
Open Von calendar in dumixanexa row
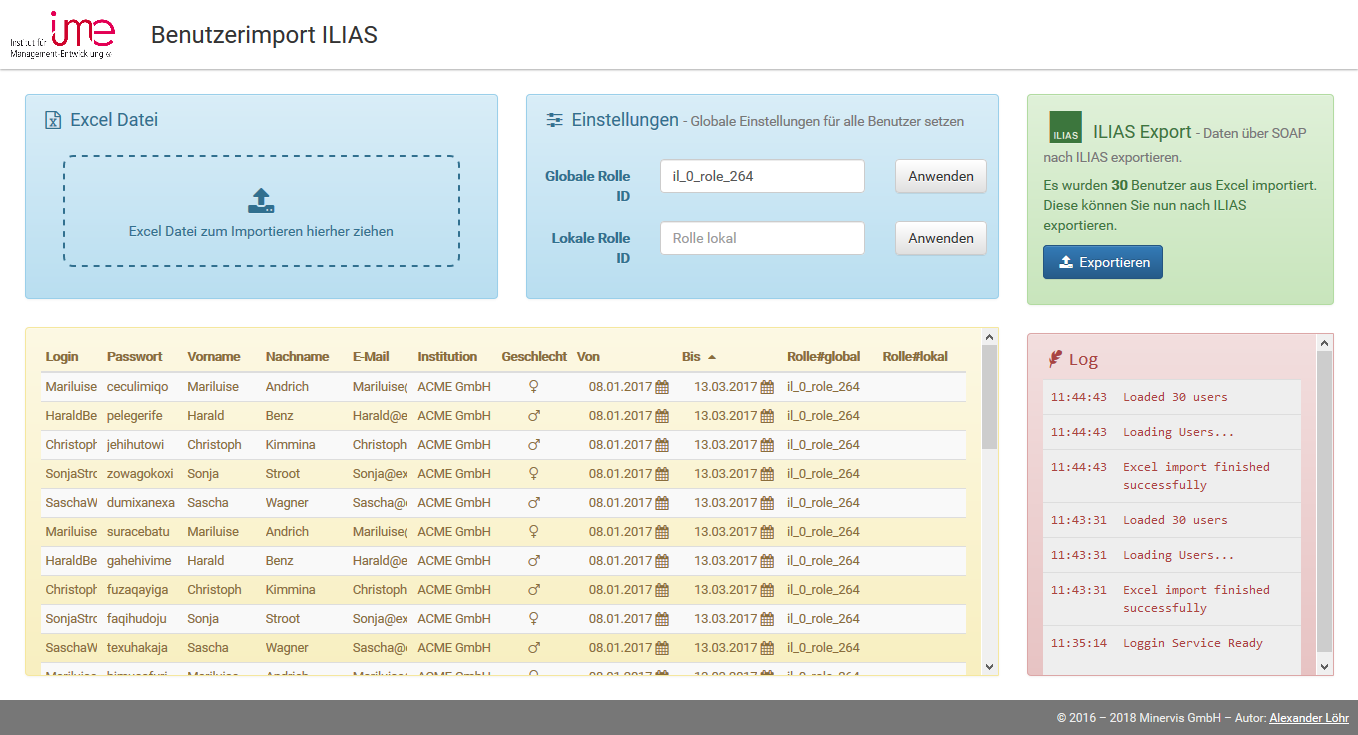[662, 503]
